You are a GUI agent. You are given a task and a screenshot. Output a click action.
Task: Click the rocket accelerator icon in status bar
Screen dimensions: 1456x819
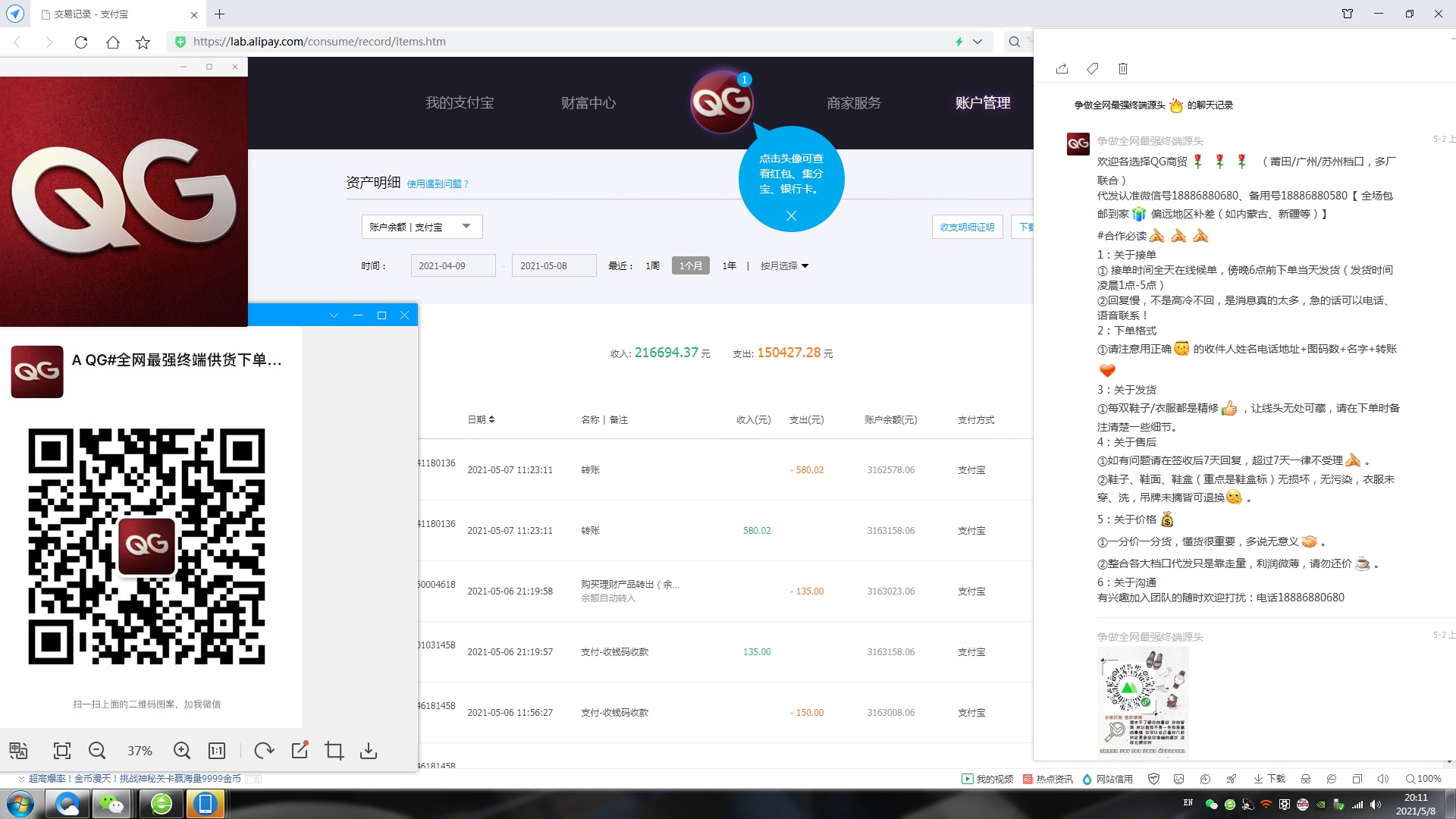click(x=1232, y=779)
